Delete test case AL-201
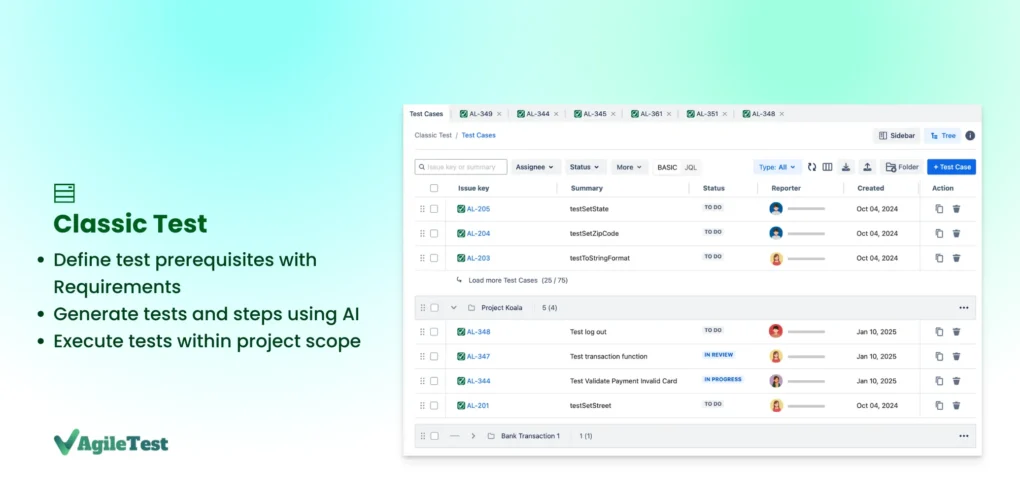Viewport: 1020px width, 499px height. pos(956,405)
